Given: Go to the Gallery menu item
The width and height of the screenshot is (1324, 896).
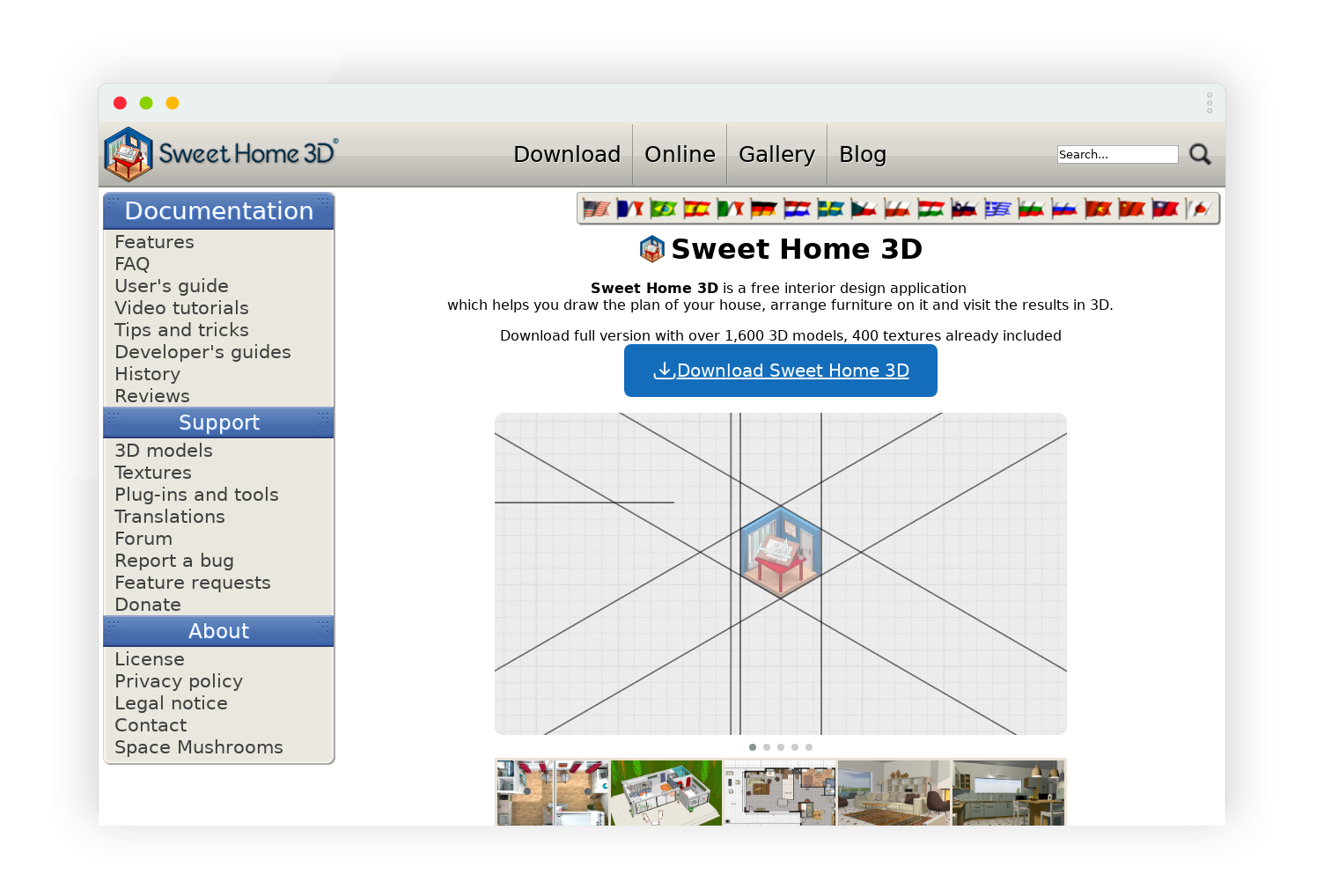Looking at the screenshot, I should [x=776, y=154].
